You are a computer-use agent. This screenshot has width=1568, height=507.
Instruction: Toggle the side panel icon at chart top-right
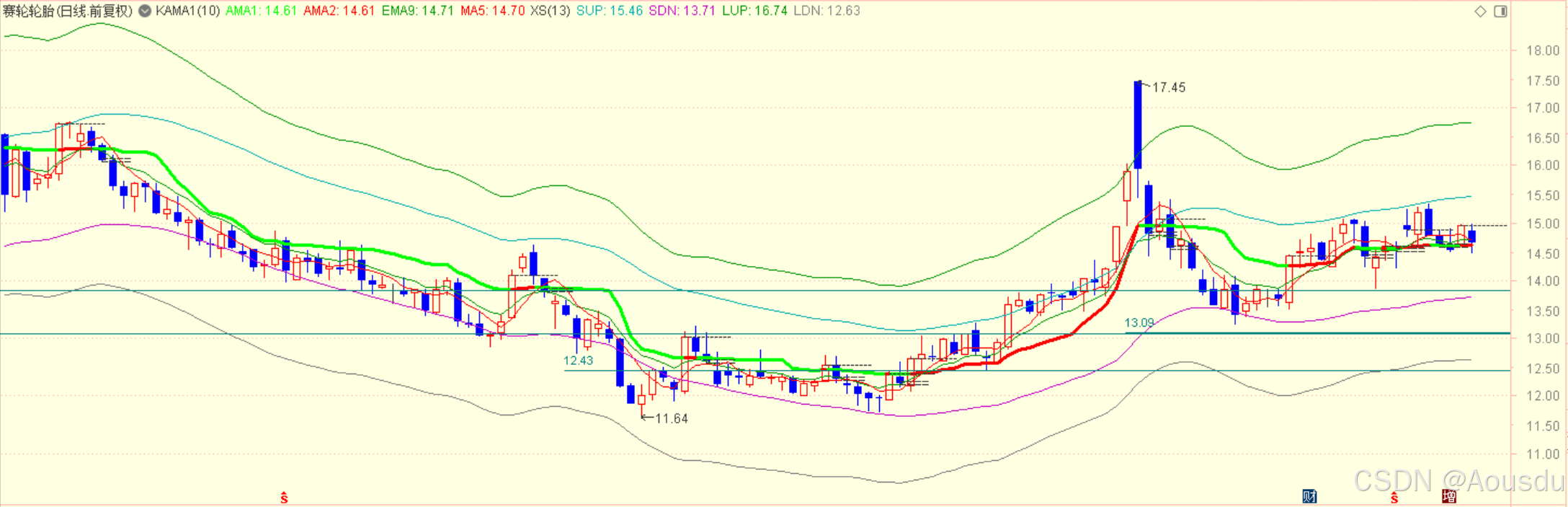pyautogui.click(x=1501, y=11)
